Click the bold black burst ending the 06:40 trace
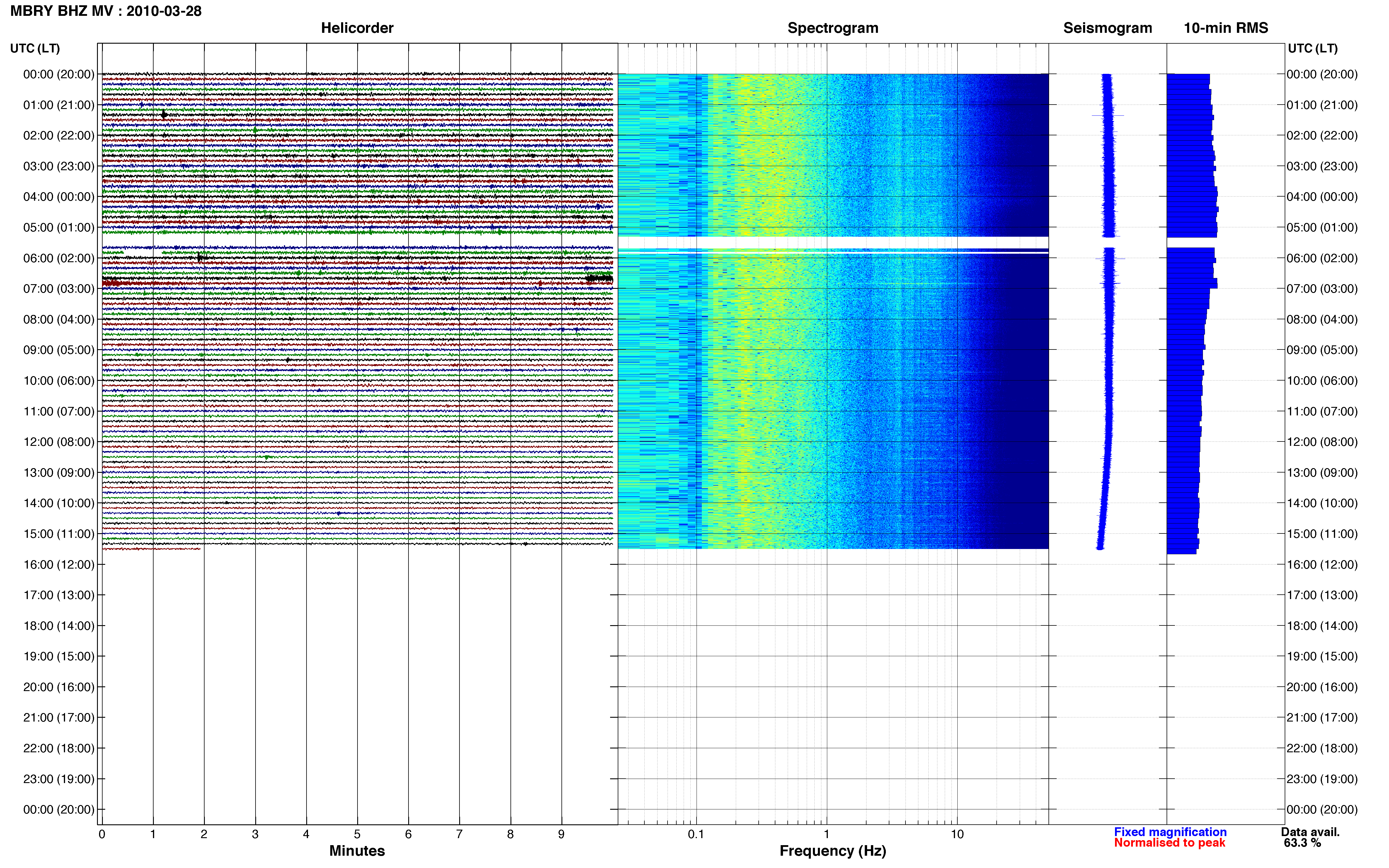This screenshot has height=868, width=1389. 599,278
